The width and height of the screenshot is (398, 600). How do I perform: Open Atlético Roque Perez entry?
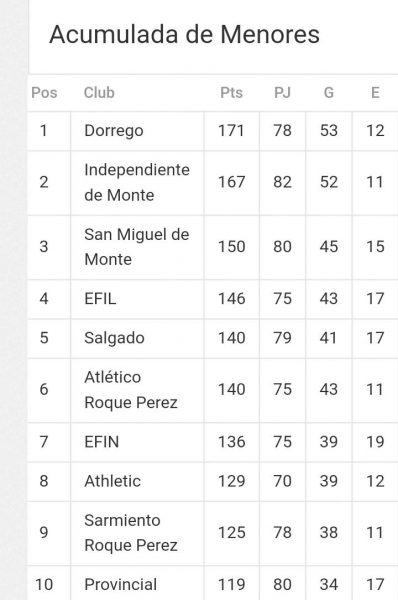click(130, 390)
